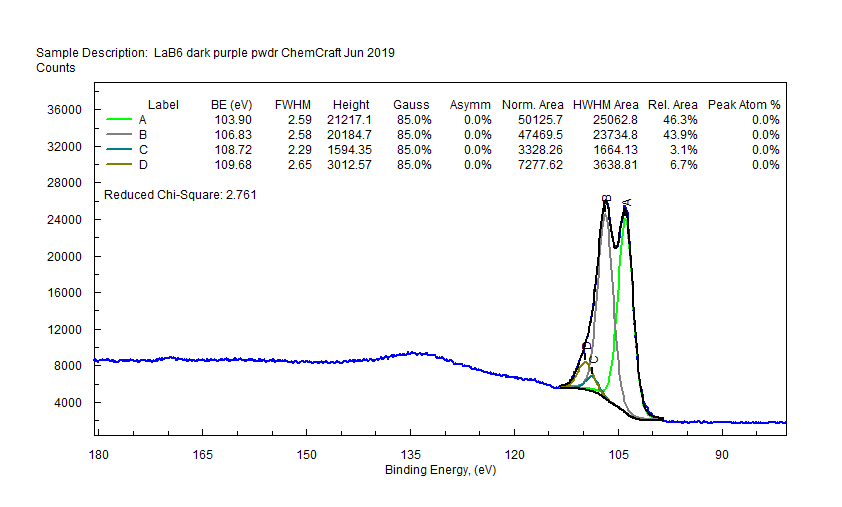
Task: Select the olive legend line for peak D
Action: pos(119,165)
